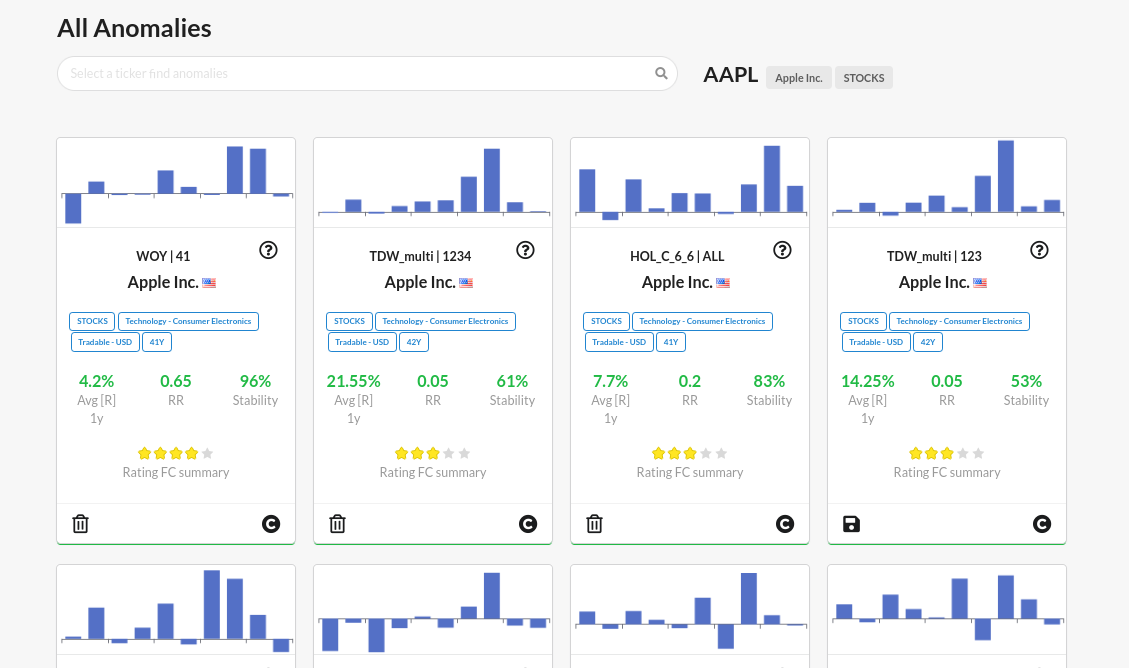Click the WOY | 41 card title
The height and width of the screenshot is (668, 1129).
pos(163,256)
